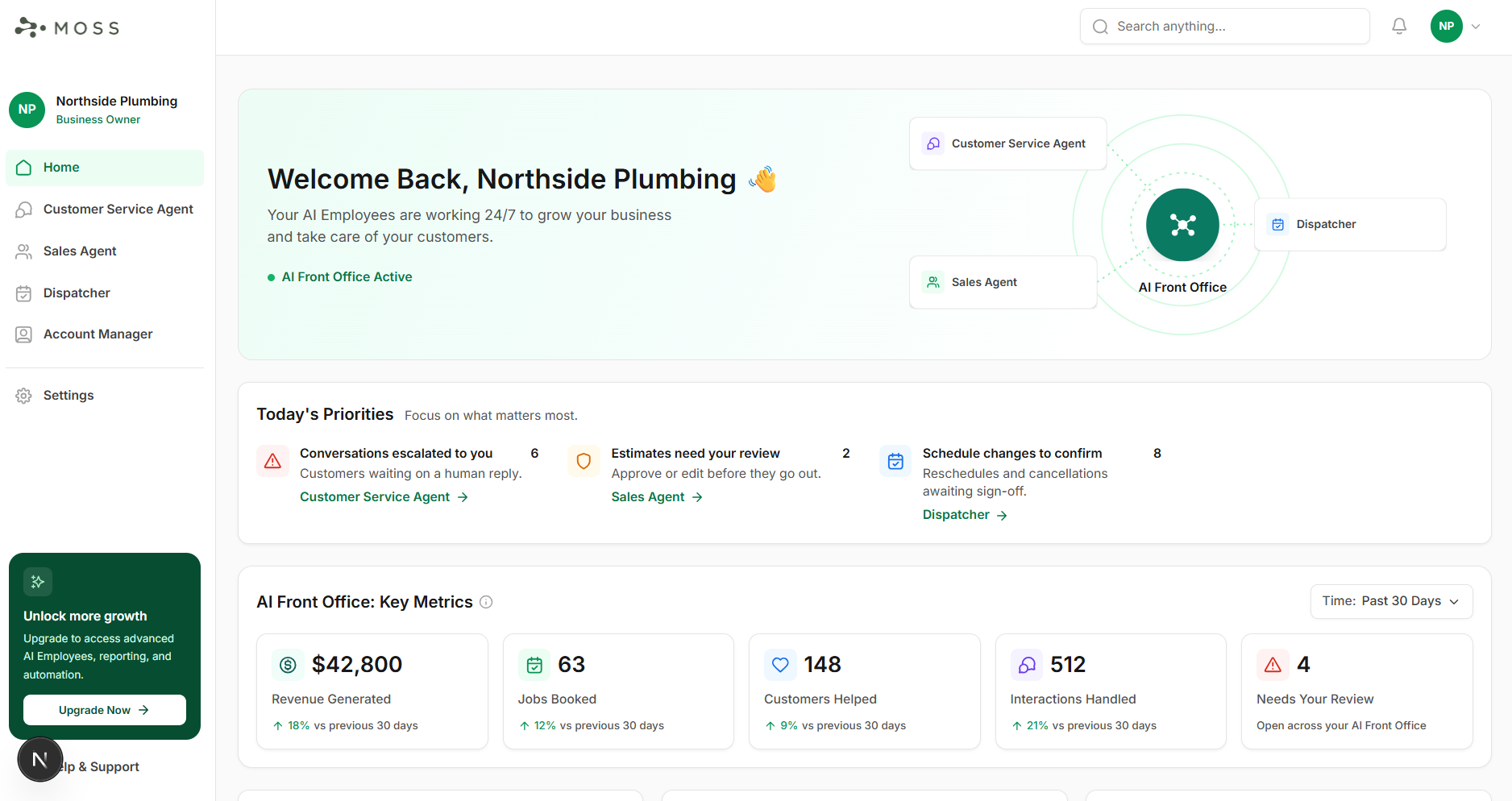Click the calendar icon on the Jobs Booked card
This screenshot has height=801, width=1512.
pos(534,665)
